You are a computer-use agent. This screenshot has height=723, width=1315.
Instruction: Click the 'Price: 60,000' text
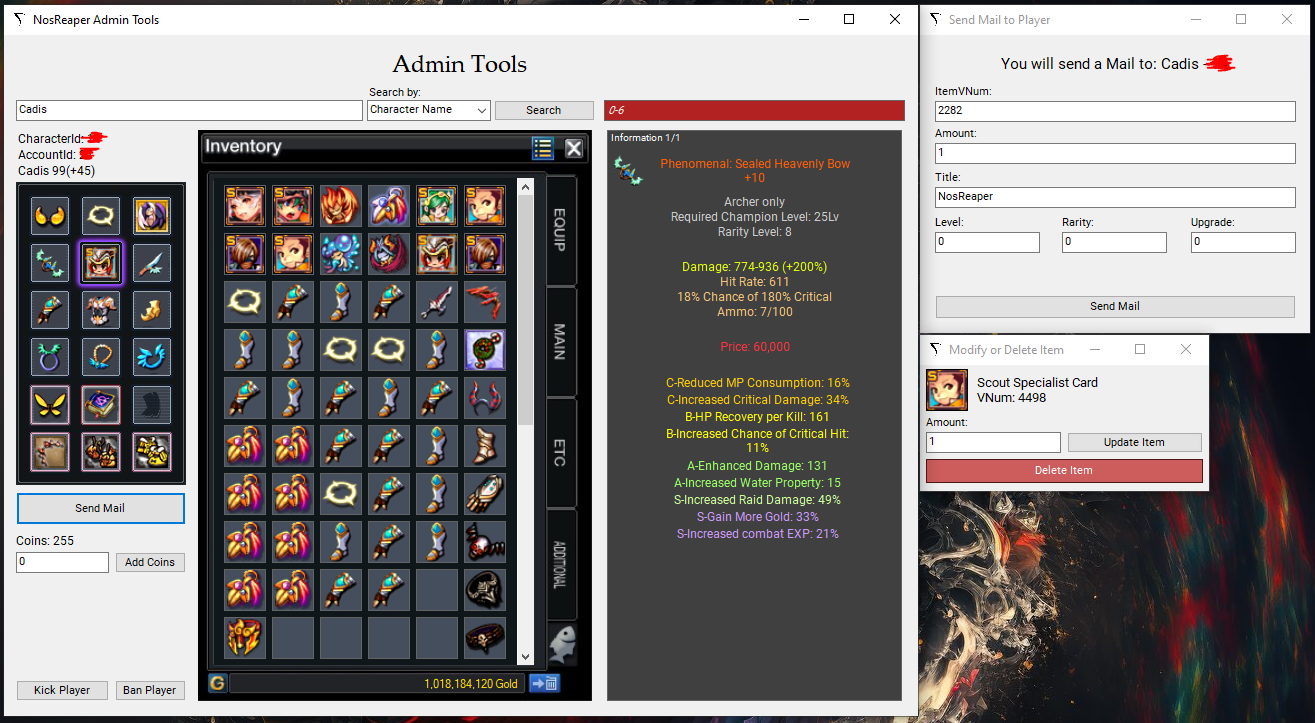tap(755, 347)
